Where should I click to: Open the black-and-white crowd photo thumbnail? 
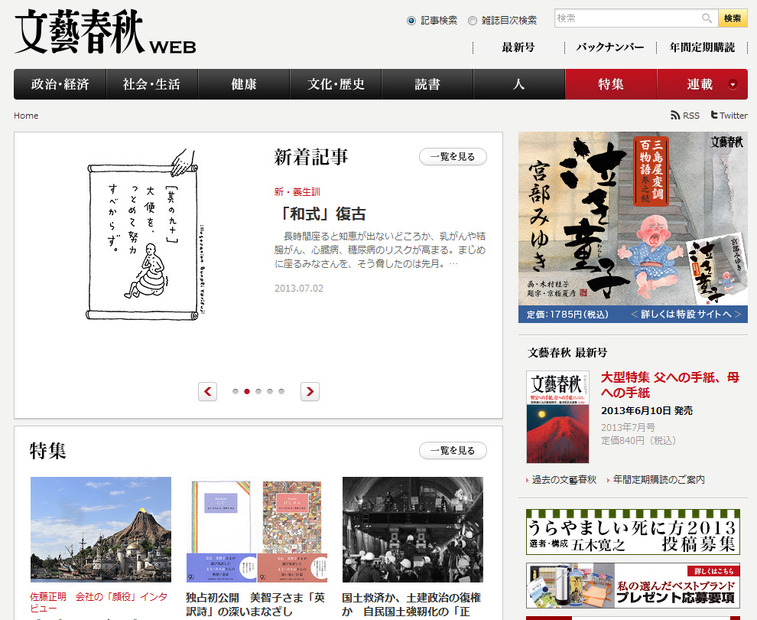412,530
